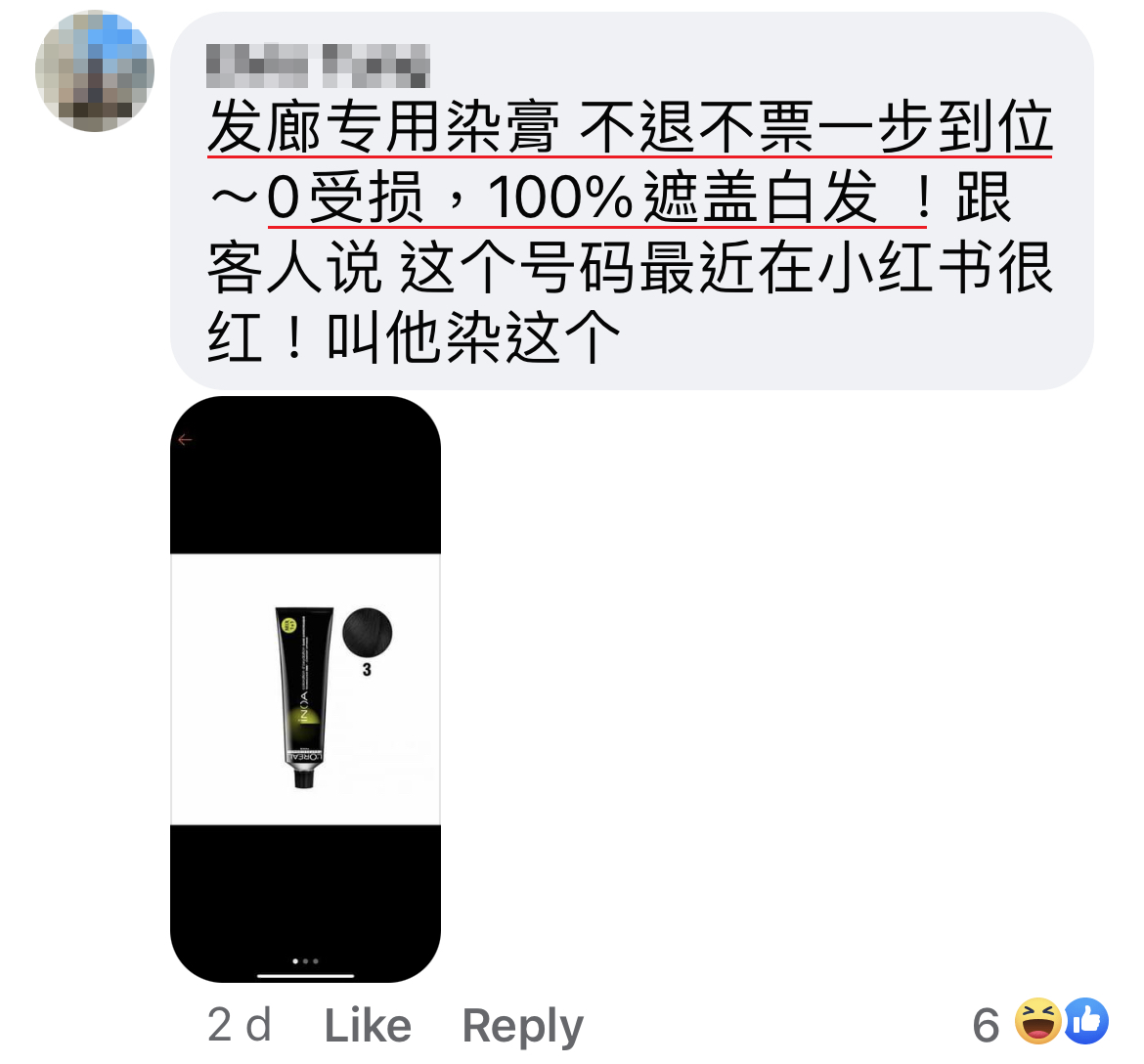Image resolution: width=1144 pixels, height=1064 pixels.
Task: Select the second pagination dot in the screenshot
Action: click(306, 961)
